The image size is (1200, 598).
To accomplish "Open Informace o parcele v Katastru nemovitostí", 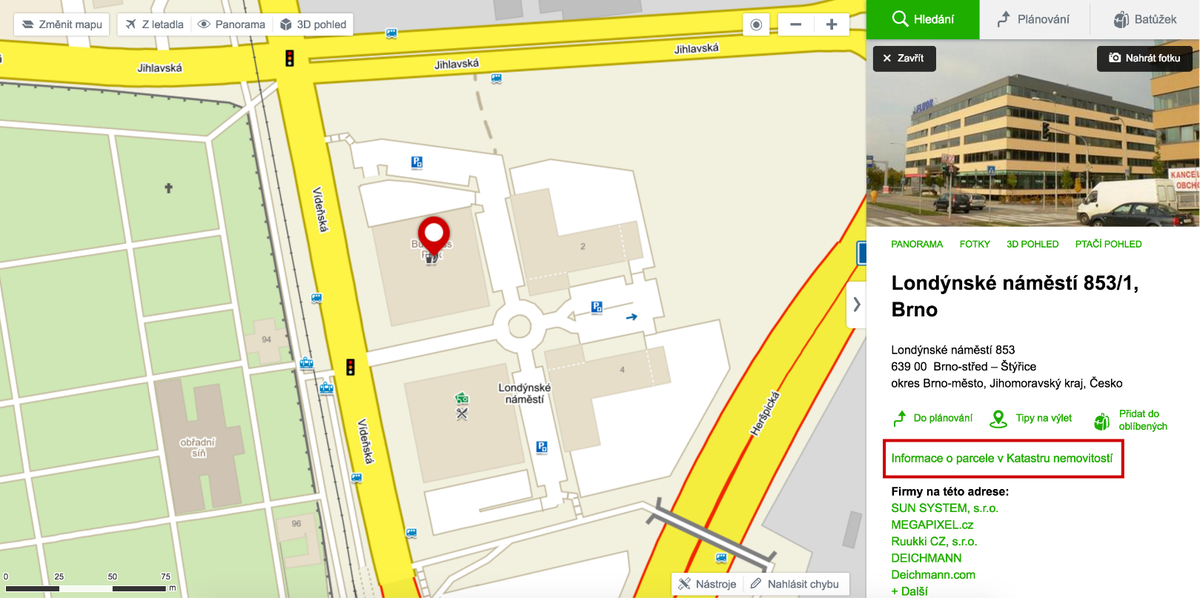I will [1002, 459].
